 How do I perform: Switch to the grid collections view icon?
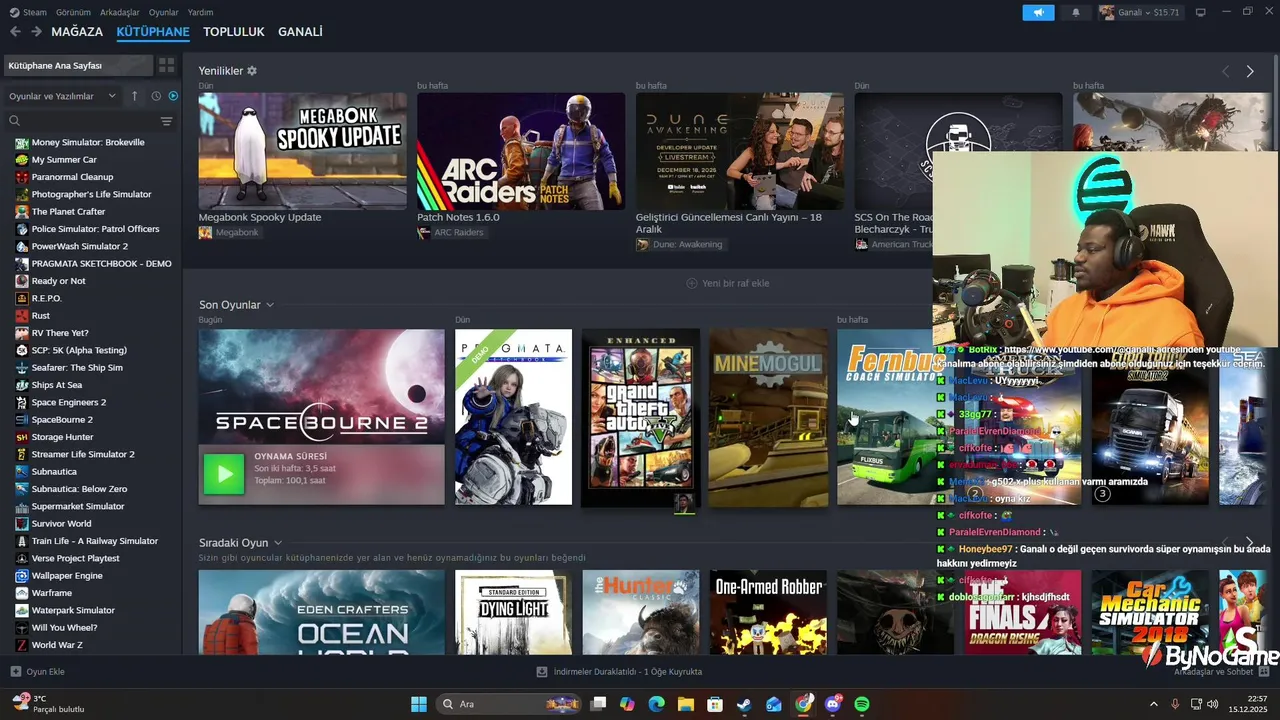pos(167,65)
